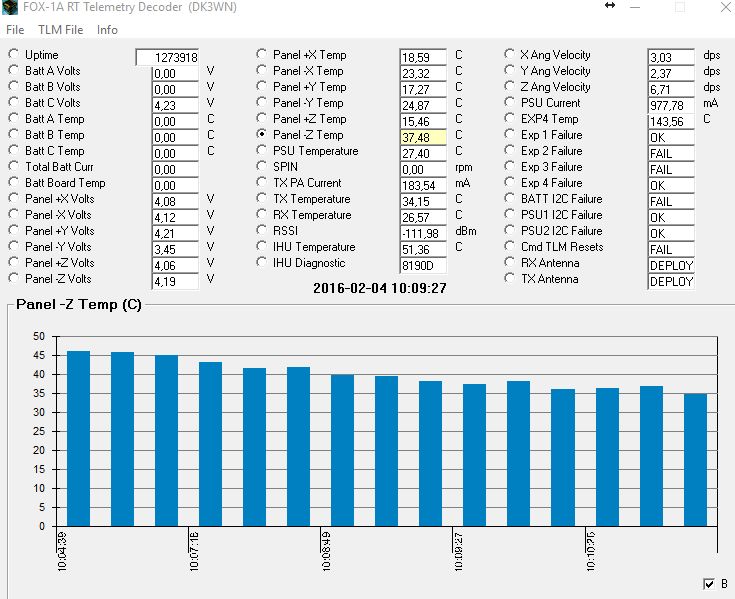
Task: Click the RX Antenna DEPLOY field
Action: 671,265
